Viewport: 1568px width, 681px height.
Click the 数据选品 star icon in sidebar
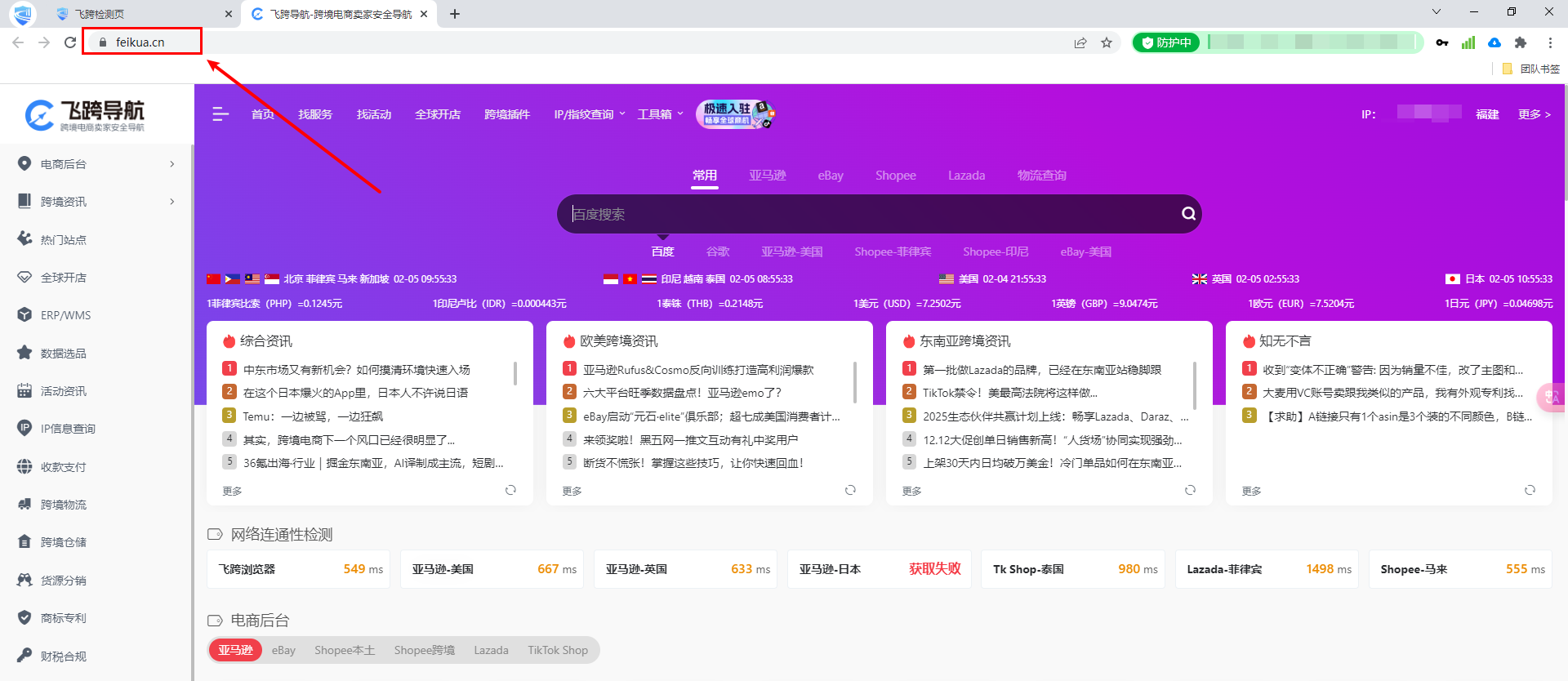tap(24, 353)
